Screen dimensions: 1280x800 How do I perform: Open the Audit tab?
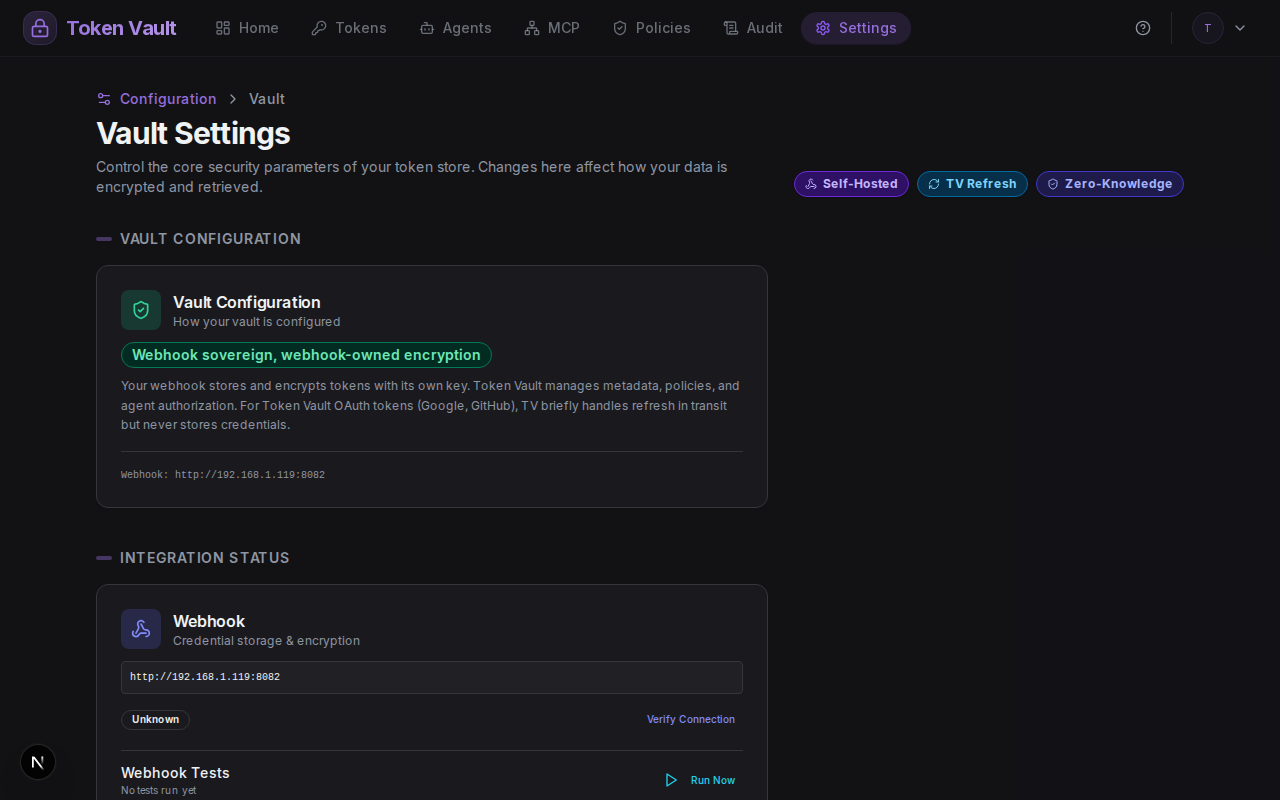[x=753, y=28]
